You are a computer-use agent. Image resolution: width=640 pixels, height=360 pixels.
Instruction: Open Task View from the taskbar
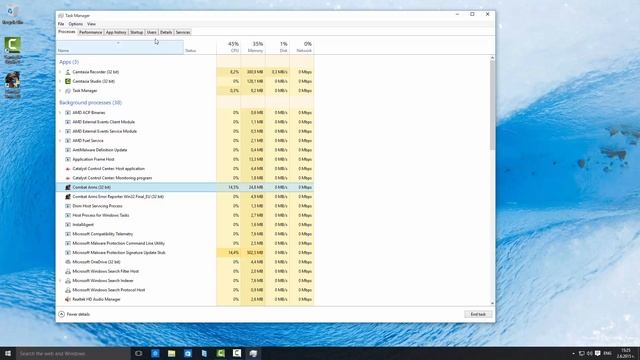coord(138,353)
